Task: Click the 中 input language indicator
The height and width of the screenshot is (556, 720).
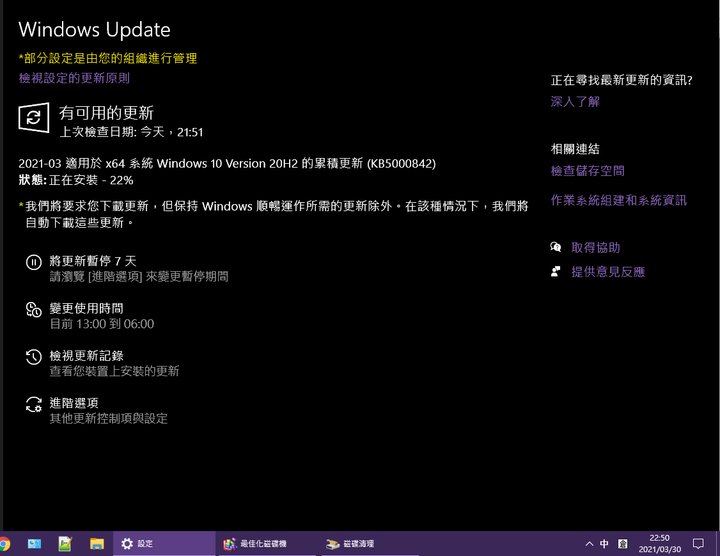Action: [604, 544]
